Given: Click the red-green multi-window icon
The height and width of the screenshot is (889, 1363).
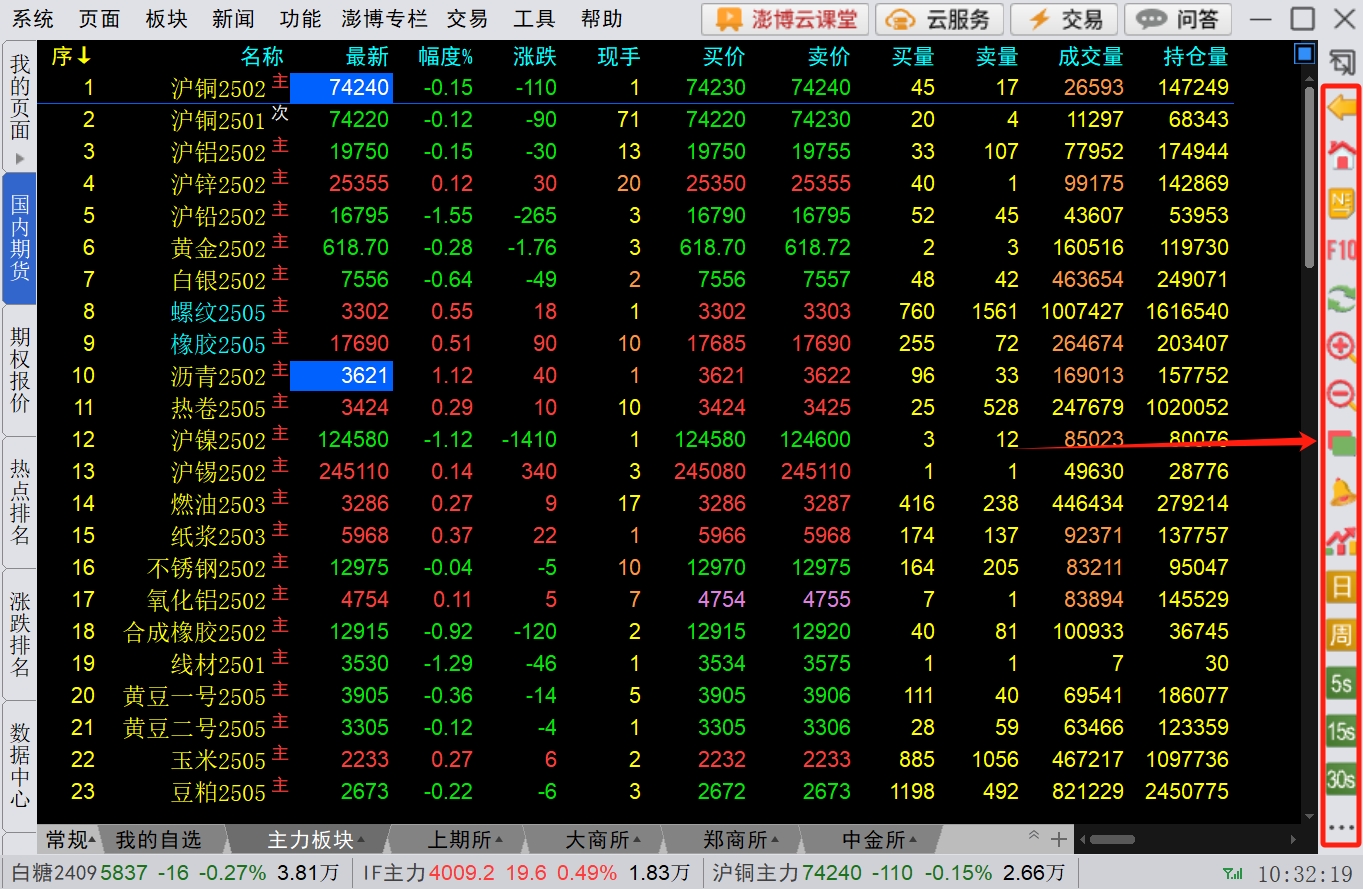Looking at the screenshot, I should 1340,443.
